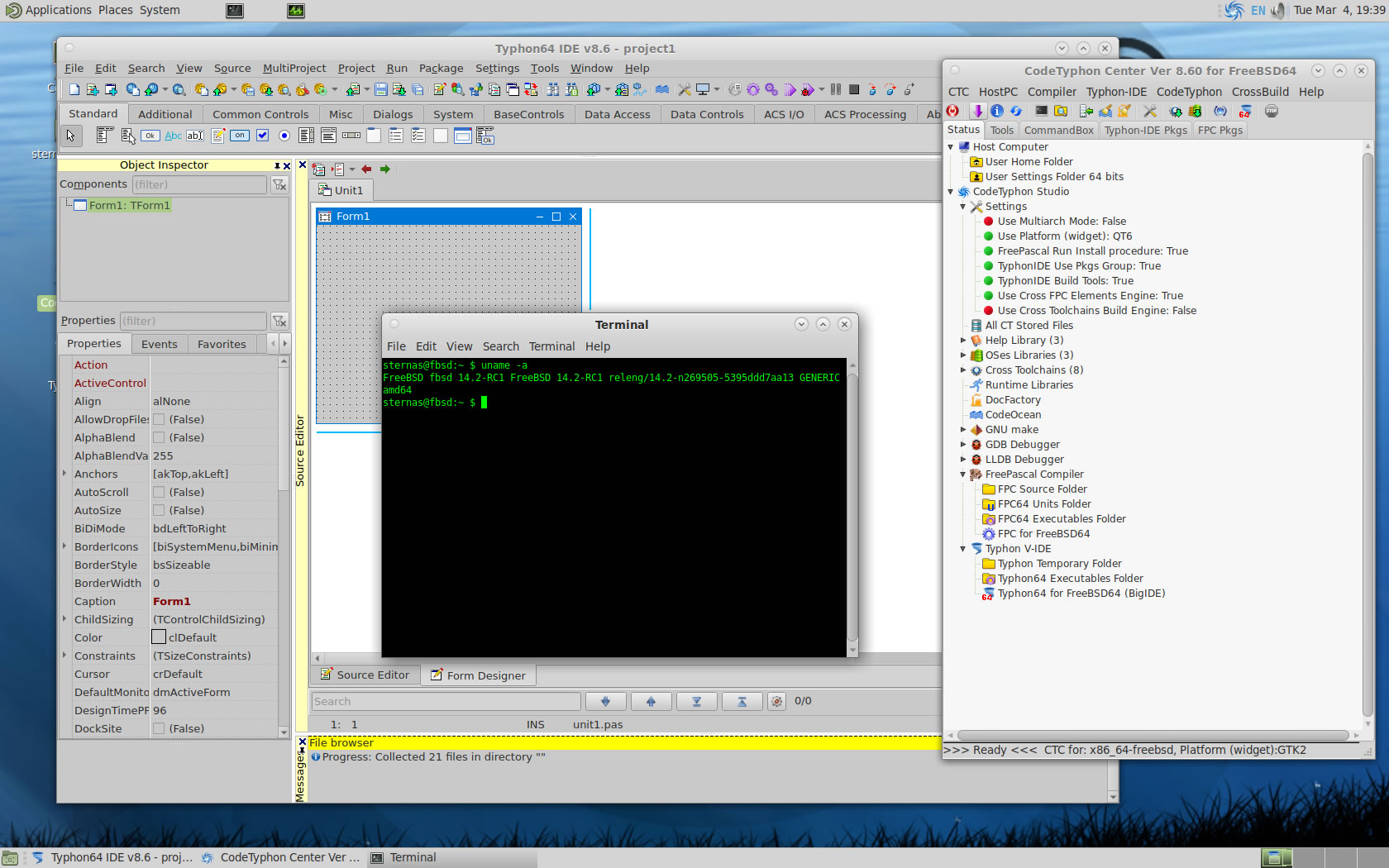Select the TMemo component in palette
Image resolution: width=1389 pixels, height=868 pixels.
click(x=218, y=136)
